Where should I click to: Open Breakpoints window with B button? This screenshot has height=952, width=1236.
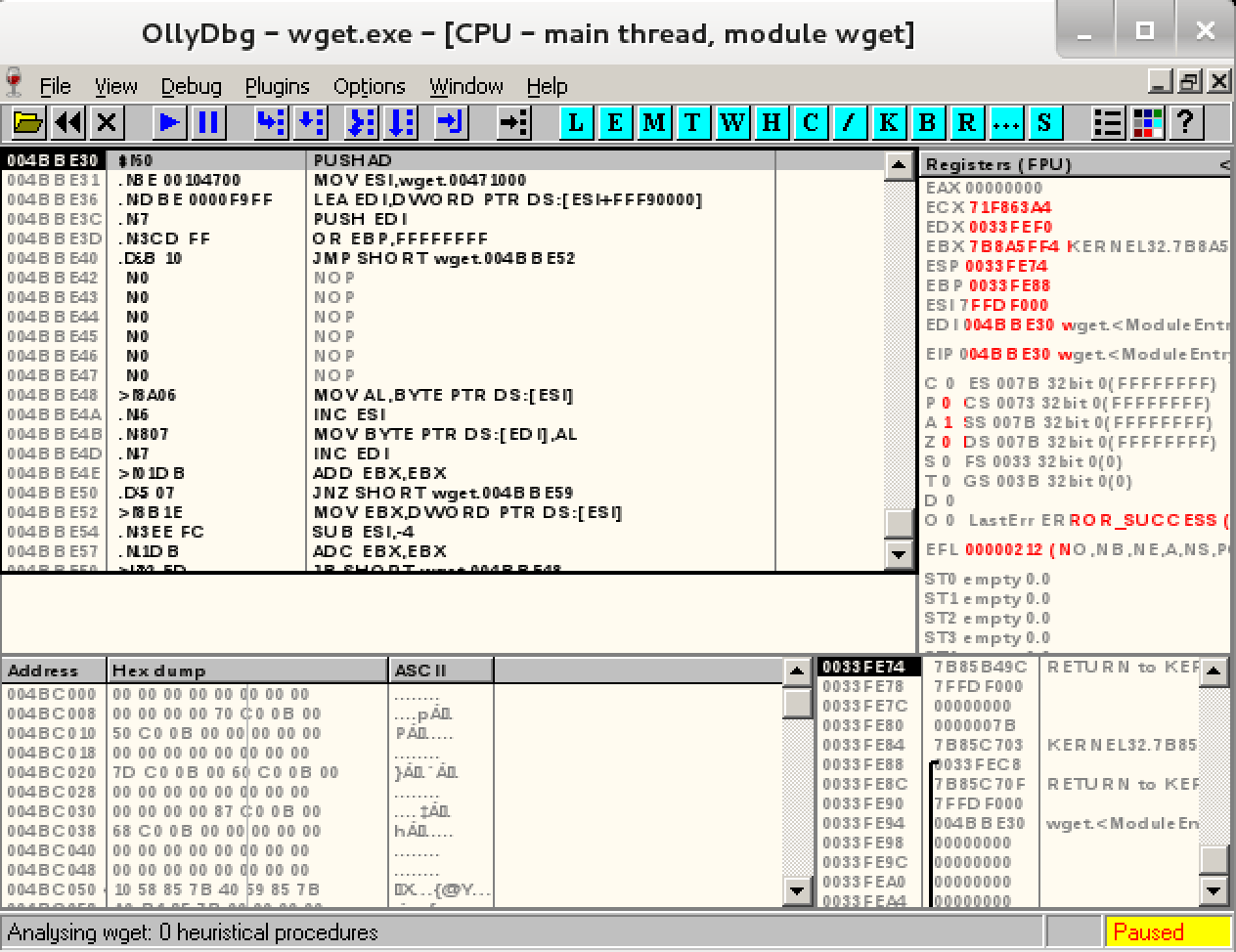click(x=927, y=122)
